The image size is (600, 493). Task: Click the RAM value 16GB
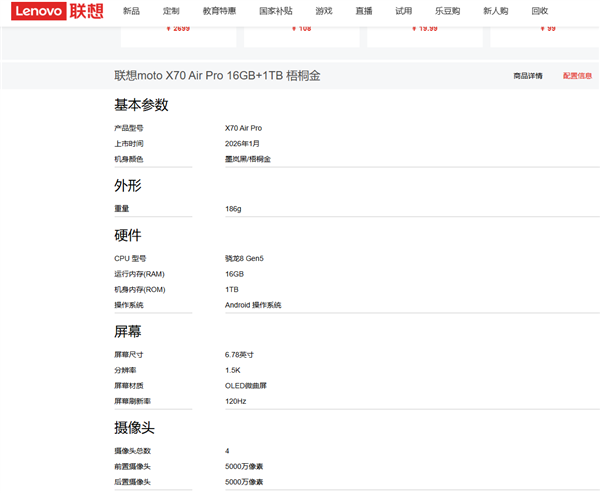[234, 274]
